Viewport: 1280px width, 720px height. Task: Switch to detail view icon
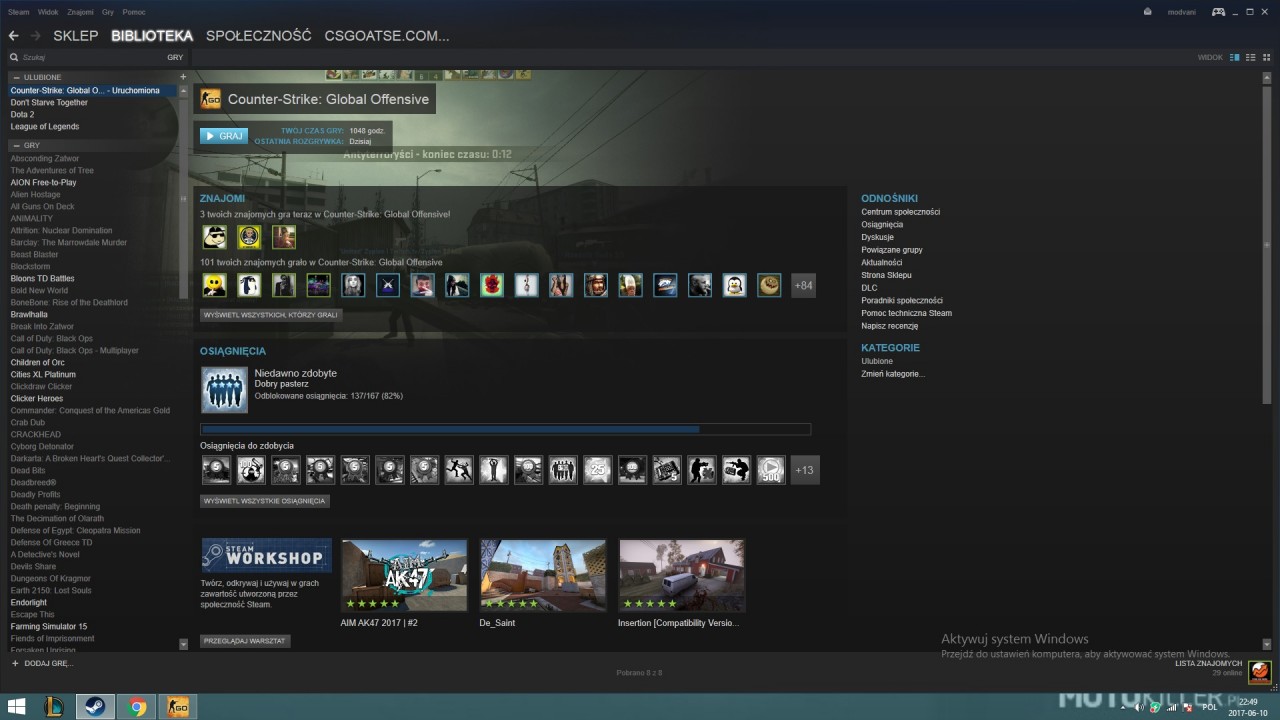[x=1234, y=57]
